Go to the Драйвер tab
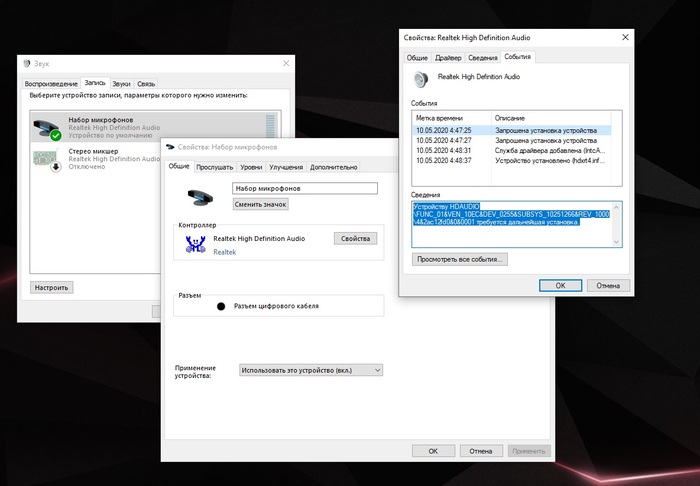Image resolution: width=700 pixels, height=486 pixels. pyautogui.click(x=448, y=57)
